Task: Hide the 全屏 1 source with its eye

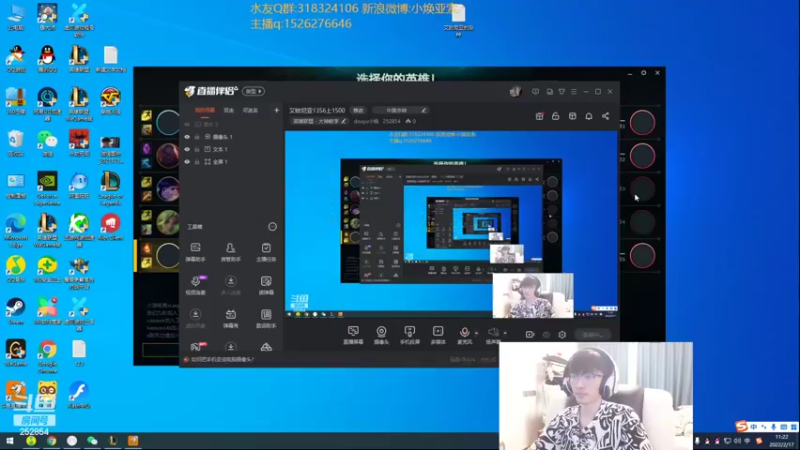Action: (187, 162)
